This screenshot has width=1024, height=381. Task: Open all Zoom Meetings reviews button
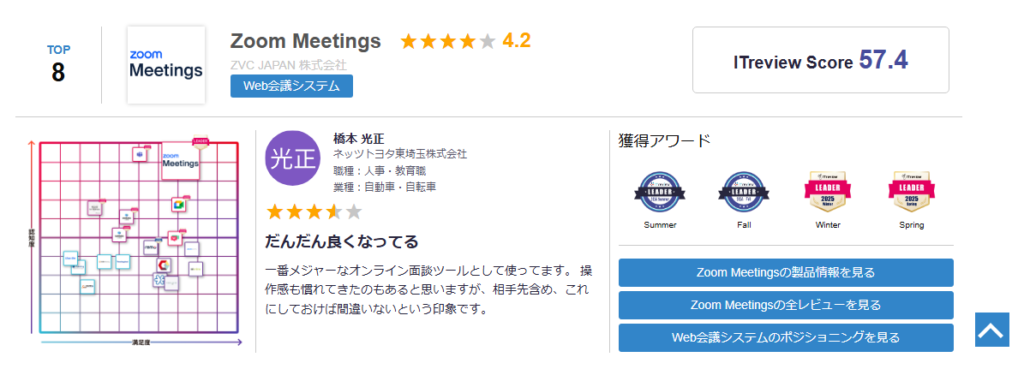[x=786, y=305]
